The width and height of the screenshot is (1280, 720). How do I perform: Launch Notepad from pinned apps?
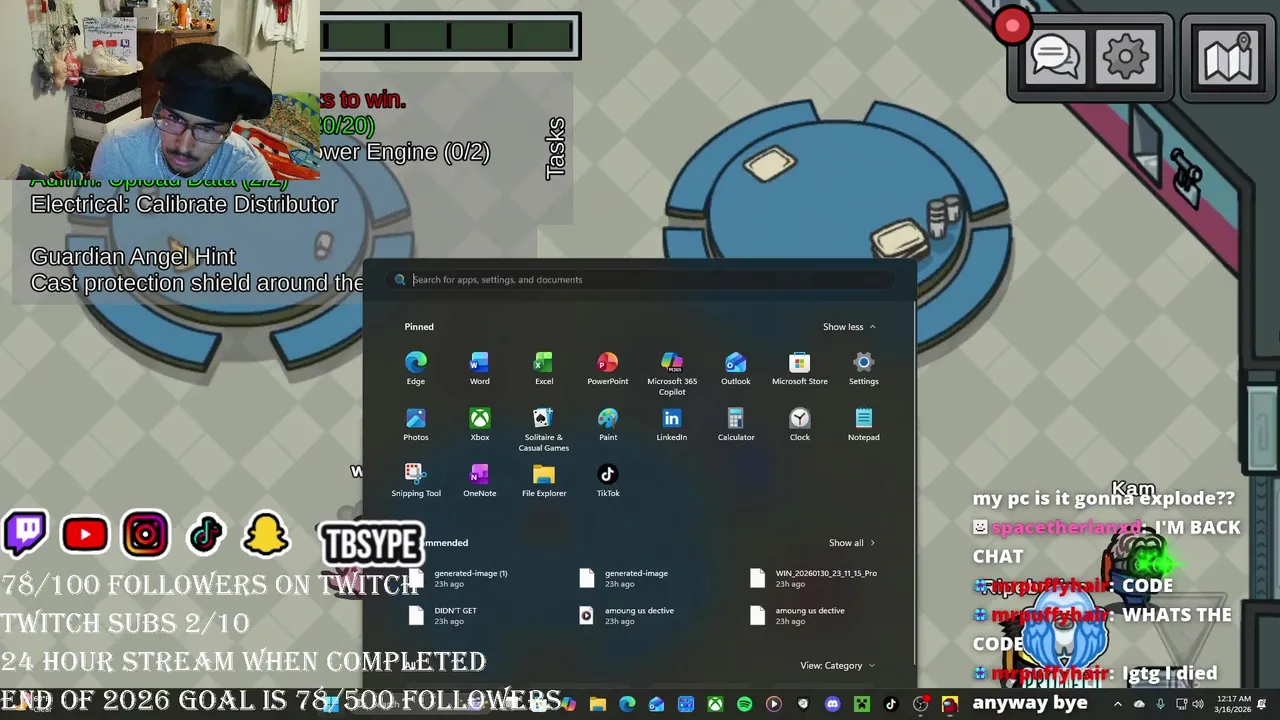click(864, 424)
